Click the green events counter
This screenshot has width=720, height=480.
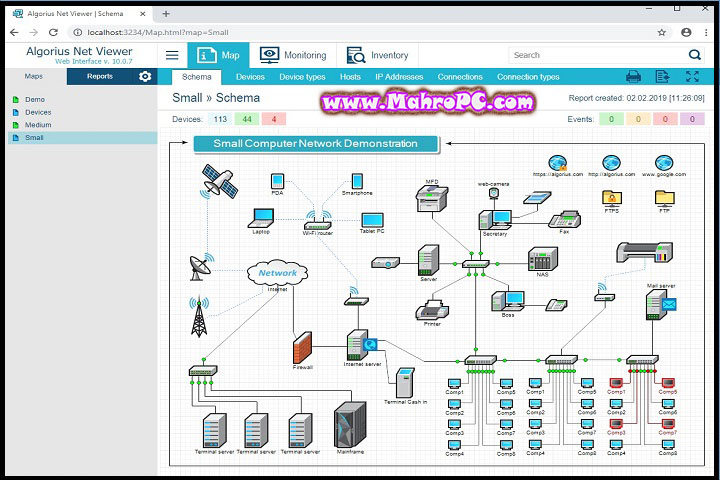(611, 119)
